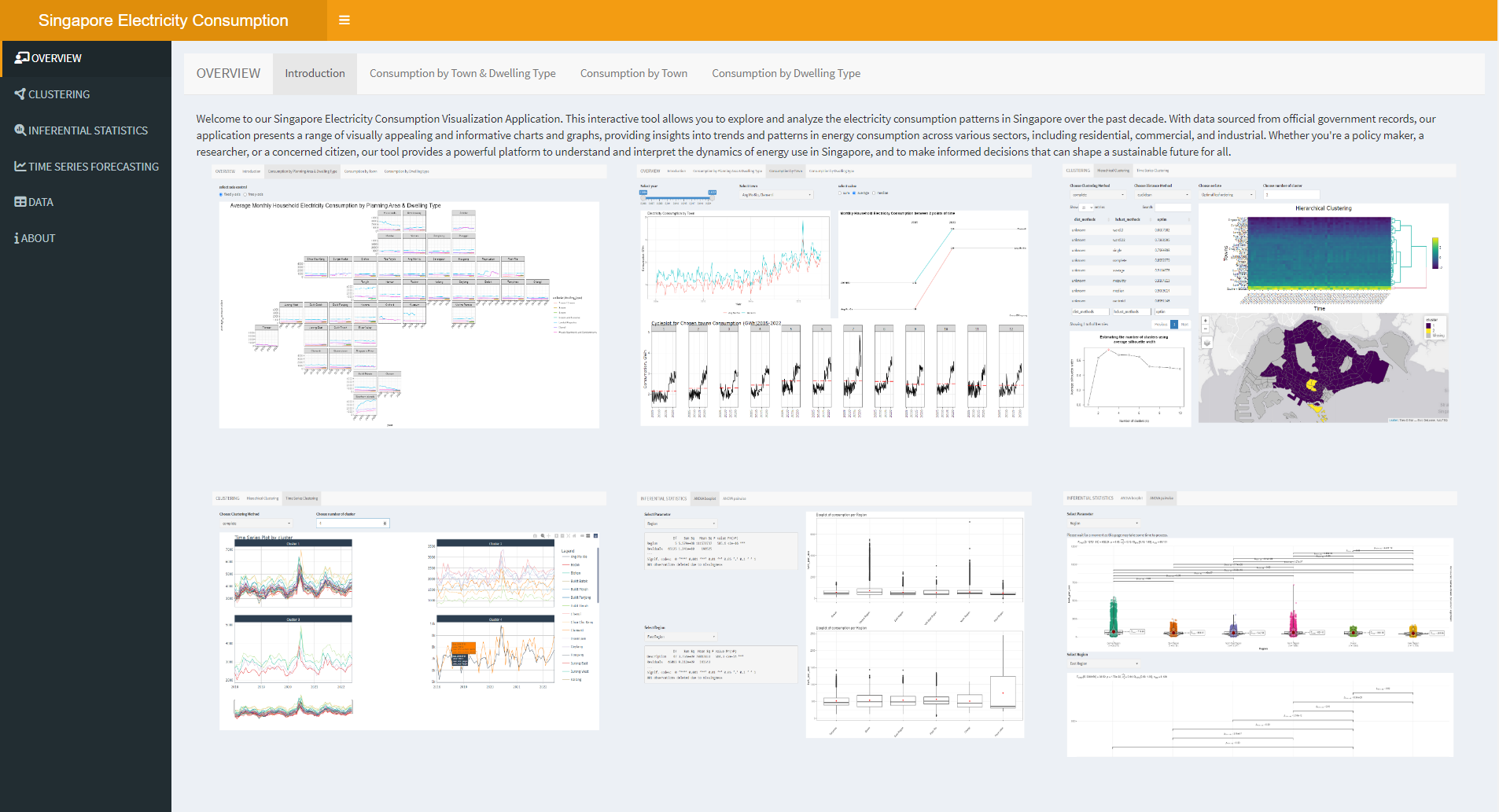Viewport: 1499px width, 812px height.
Task: Go to the Consumption by Dwelling Type tab
Action: click(x=786, y=74)
